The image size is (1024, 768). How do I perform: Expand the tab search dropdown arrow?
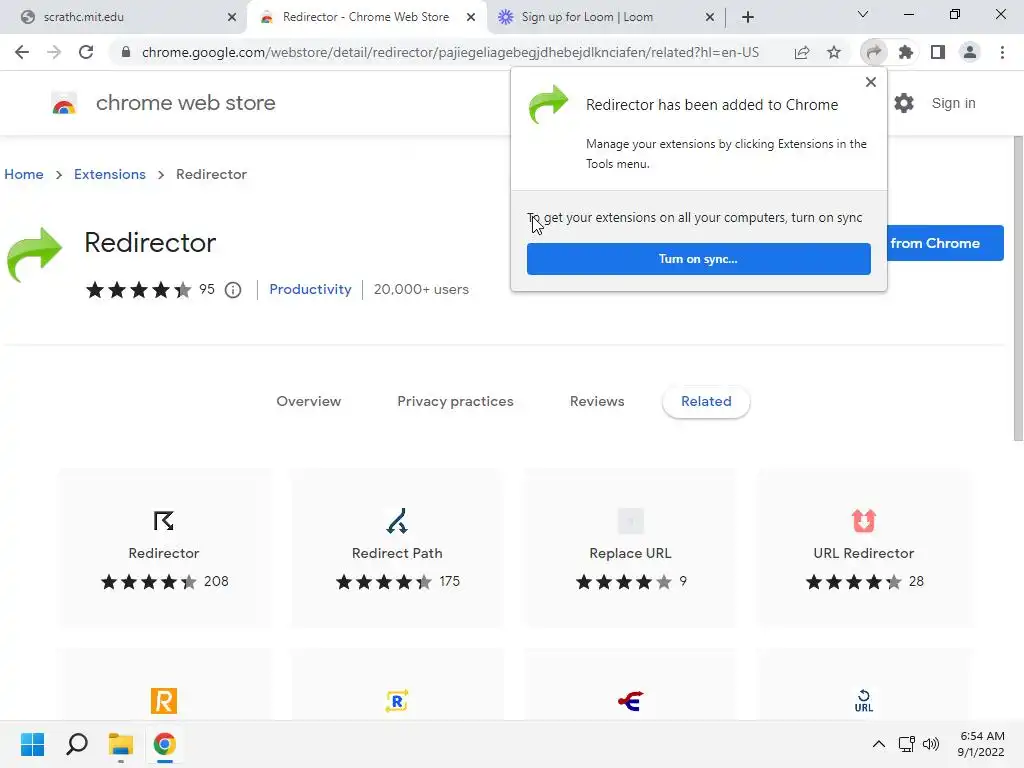(863, 14)
